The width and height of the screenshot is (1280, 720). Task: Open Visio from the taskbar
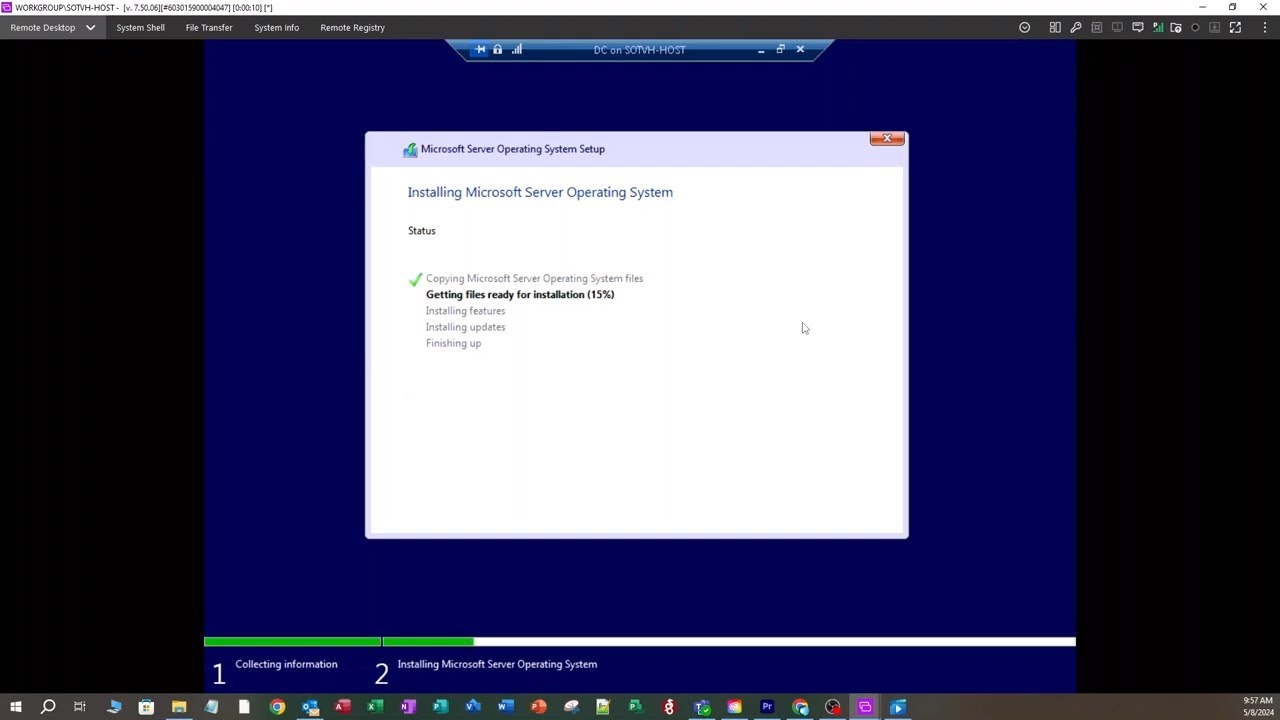click(x=473, y=708)
